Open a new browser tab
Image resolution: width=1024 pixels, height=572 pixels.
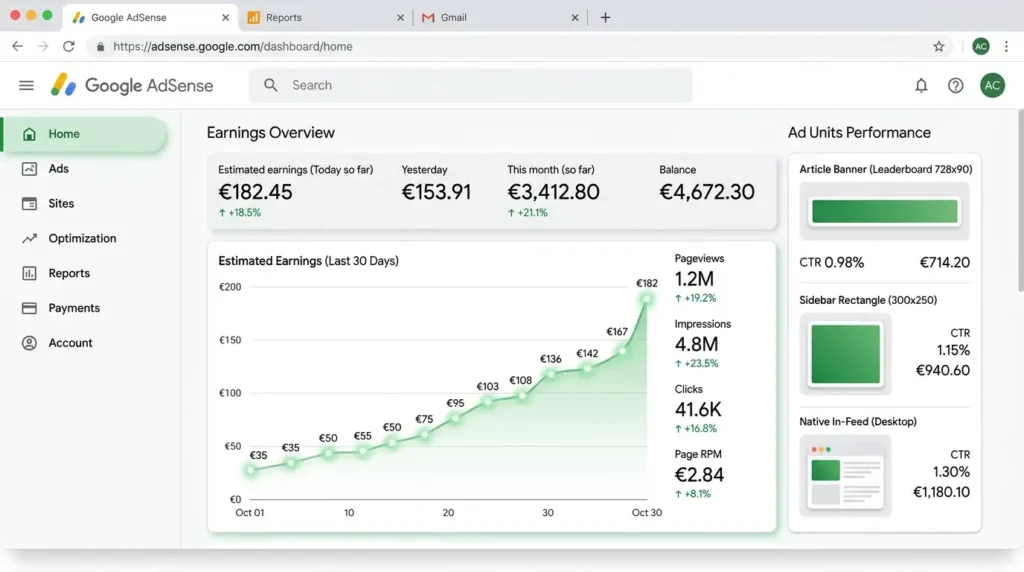[605, 18]
